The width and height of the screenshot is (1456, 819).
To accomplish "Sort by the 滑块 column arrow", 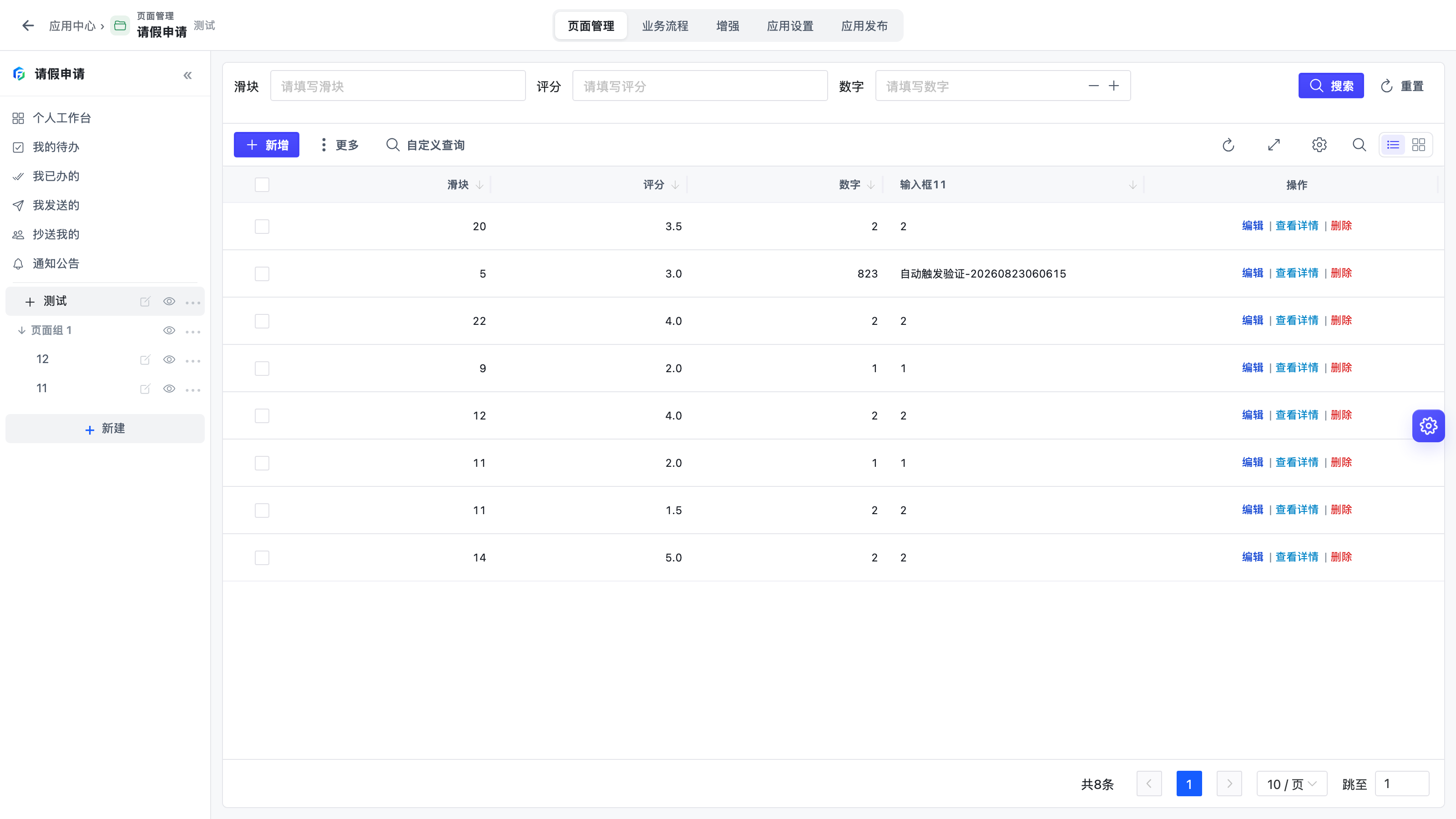I will click(479, 185).
